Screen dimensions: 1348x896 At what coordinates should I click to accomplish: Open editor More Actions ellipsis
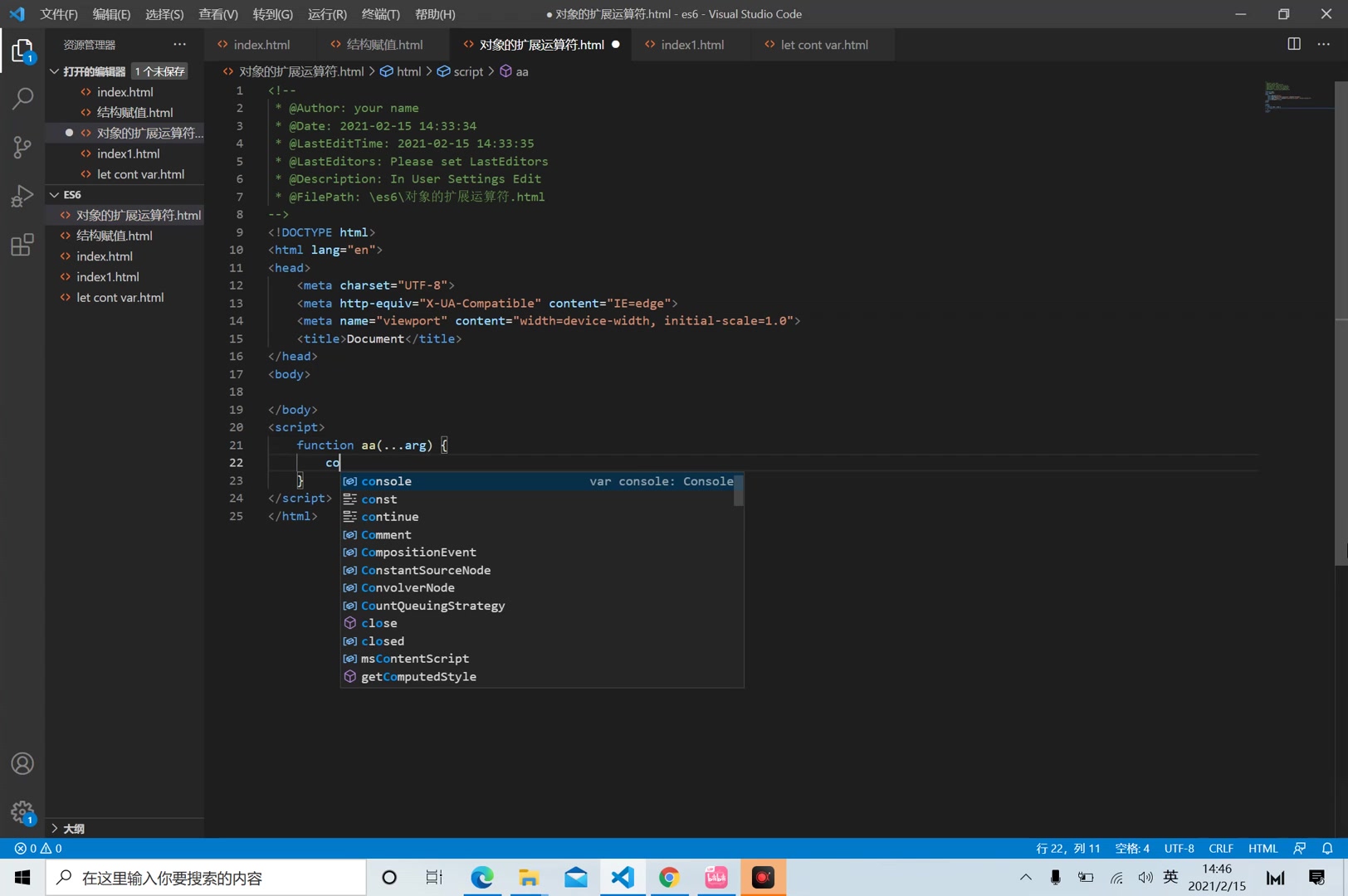[1323, 44]
